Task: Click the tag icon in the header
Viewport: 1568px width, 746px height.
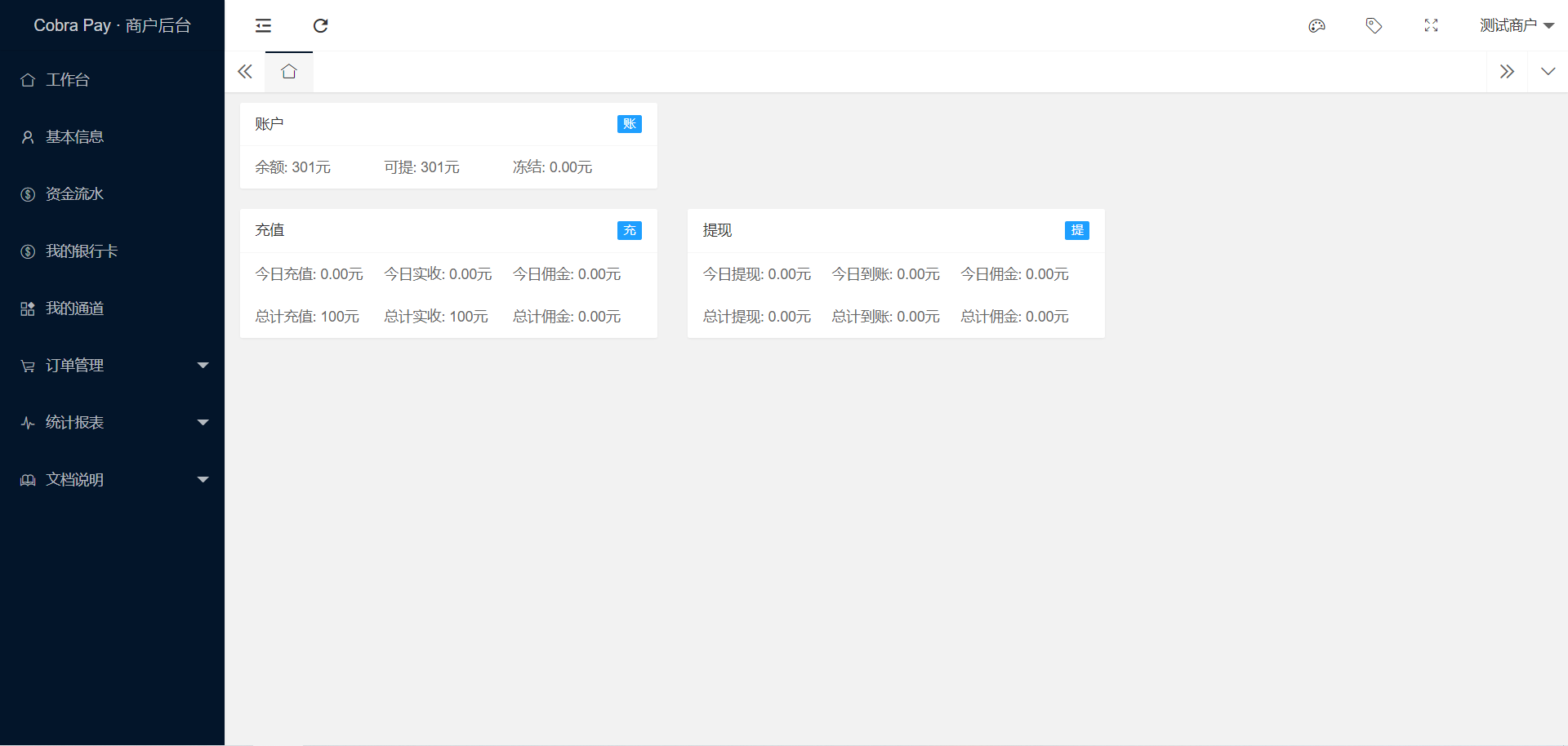Action: 1374,26
